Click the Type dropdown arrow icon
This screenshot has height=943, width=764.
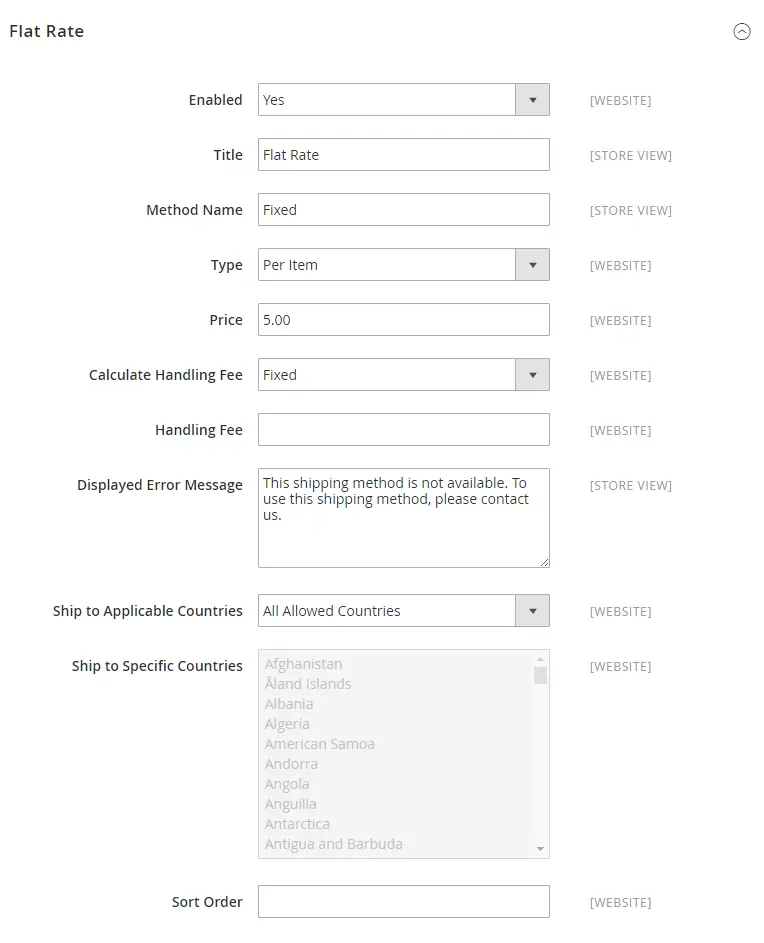tap(533, 264)
